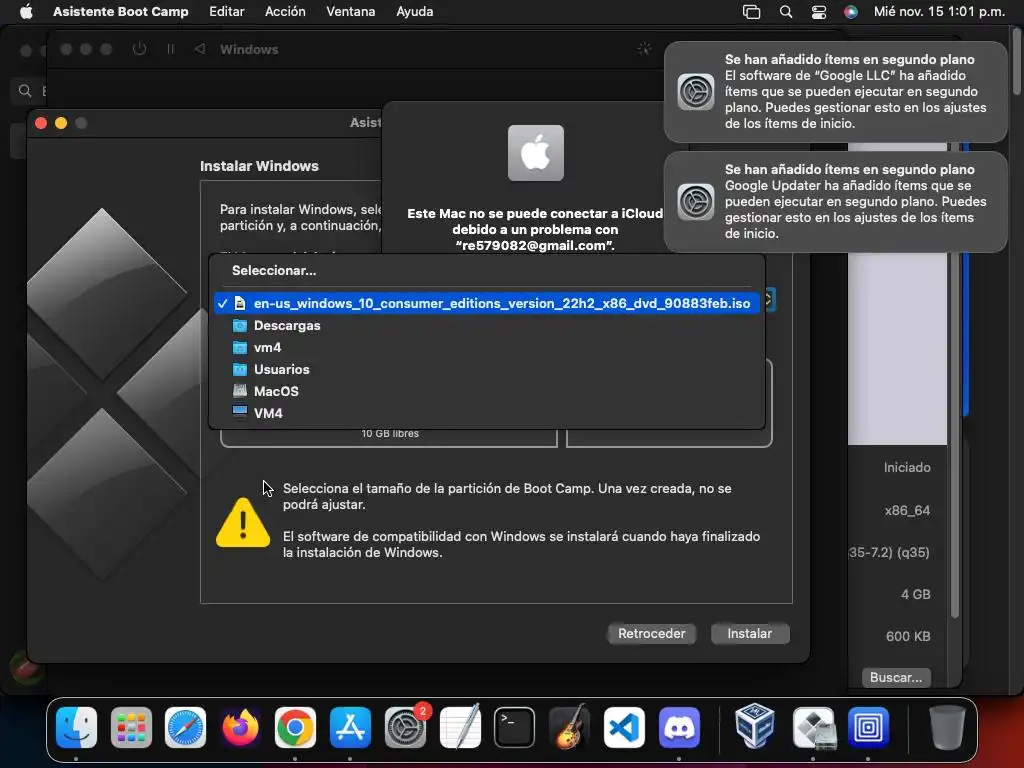The image size is (1024, 768).
Task: Open Visual Studio Code from Dock
Action: click(624, 727)
